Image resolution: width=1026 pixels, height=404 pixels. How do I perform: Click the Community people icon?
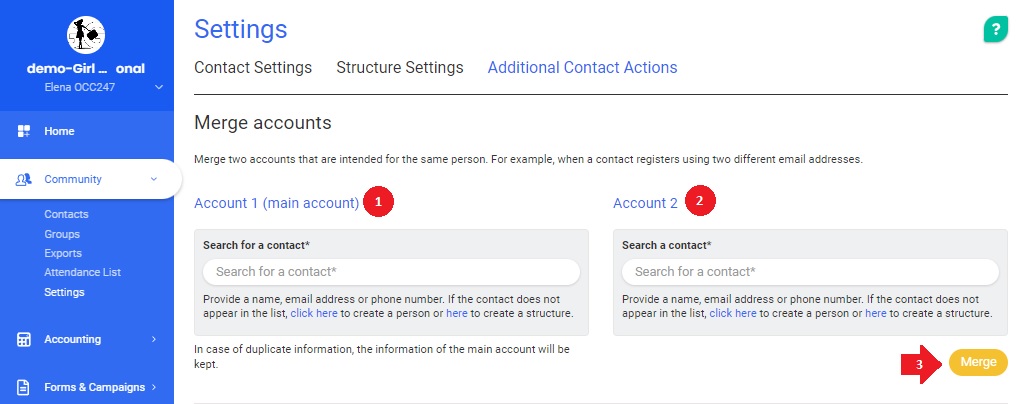click(x=24, y=180)
